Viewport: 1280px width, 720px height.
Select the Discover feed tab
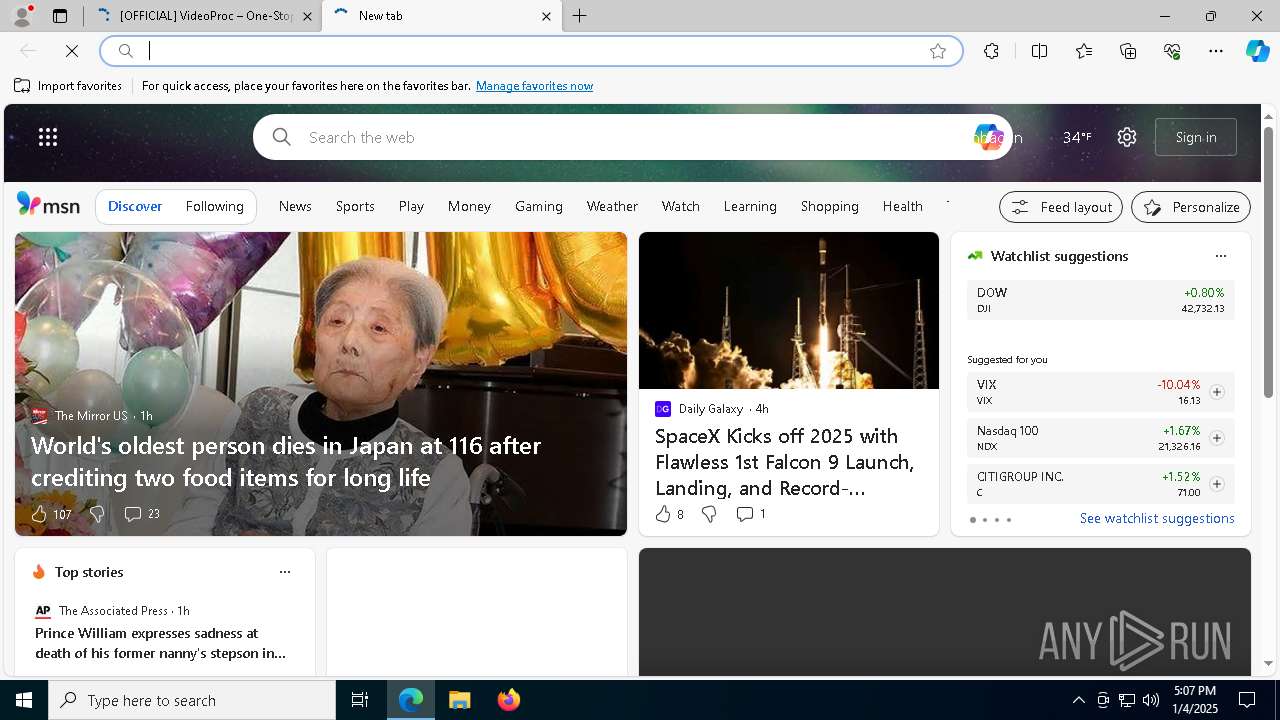(x=135, y=206)
